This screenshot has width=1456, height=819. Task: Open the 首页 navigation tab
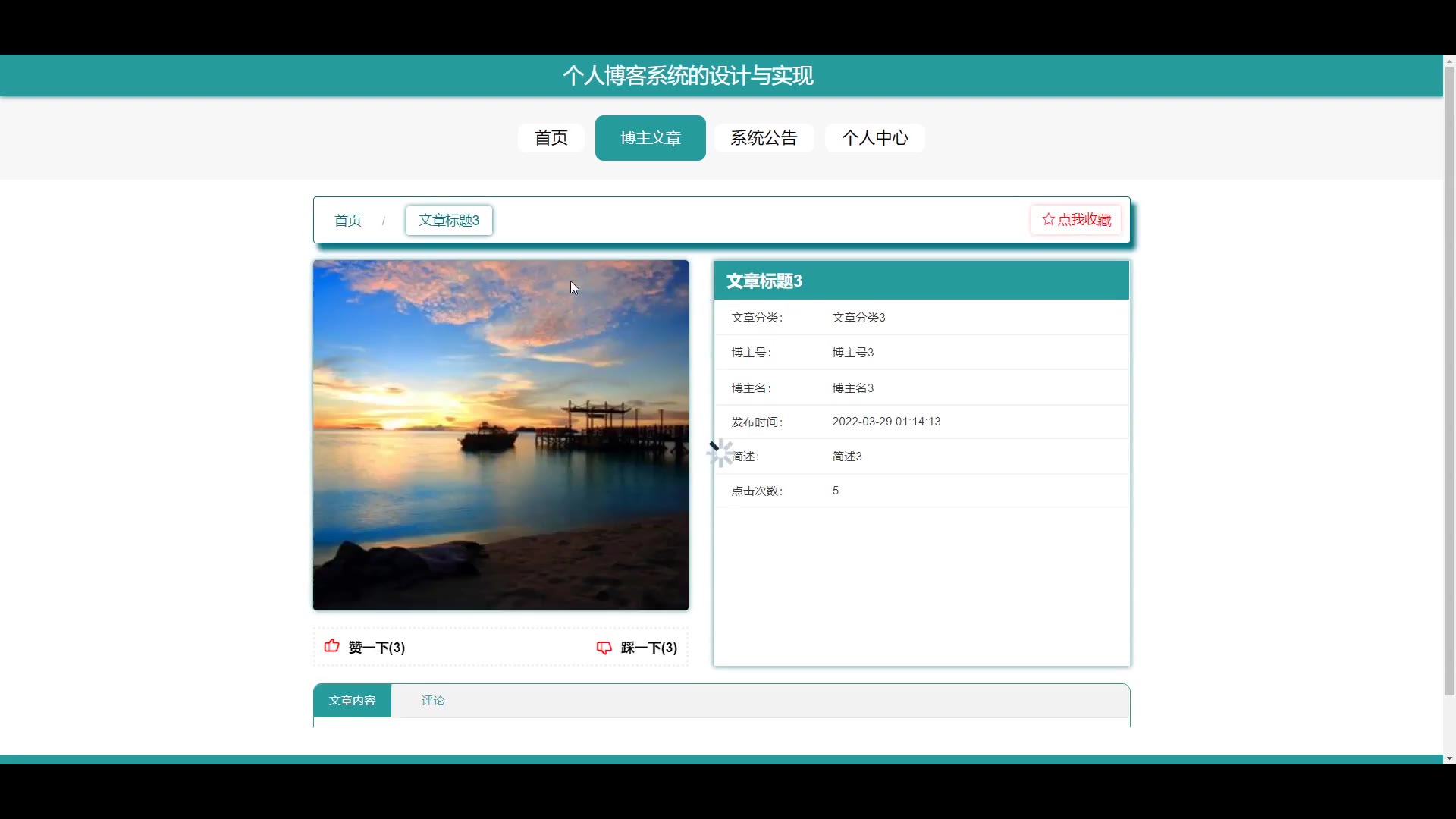(x=551, y=138)
